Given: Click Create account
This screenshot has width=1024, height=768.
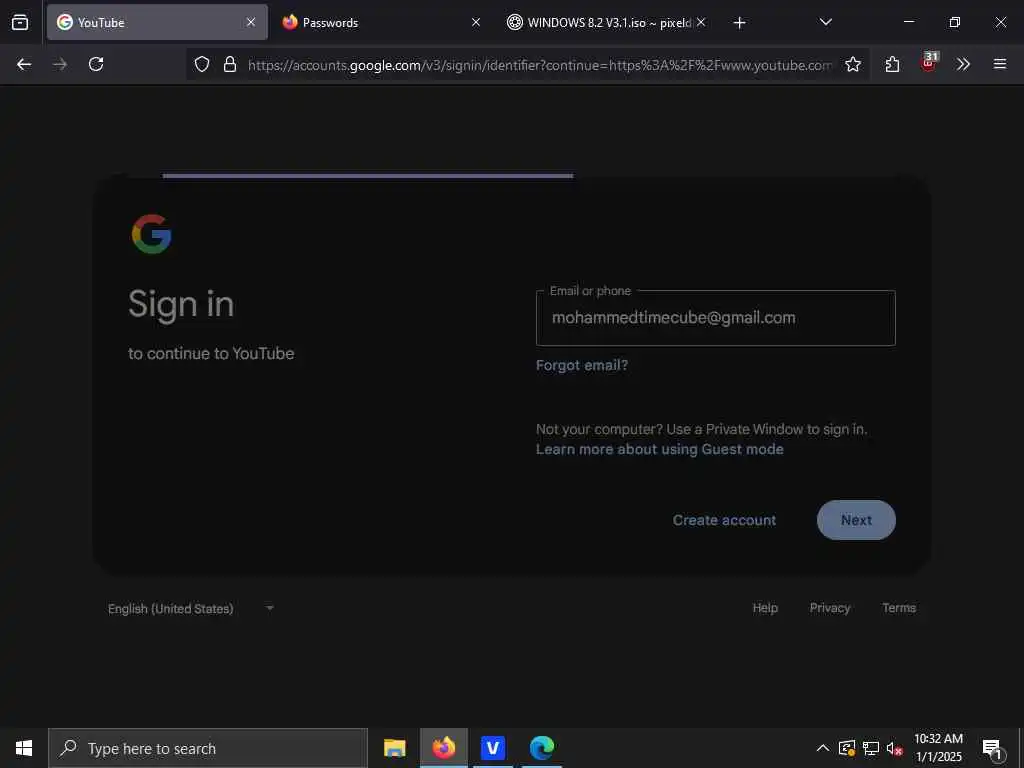Looking at the screenshot, I should coord(724,520).
